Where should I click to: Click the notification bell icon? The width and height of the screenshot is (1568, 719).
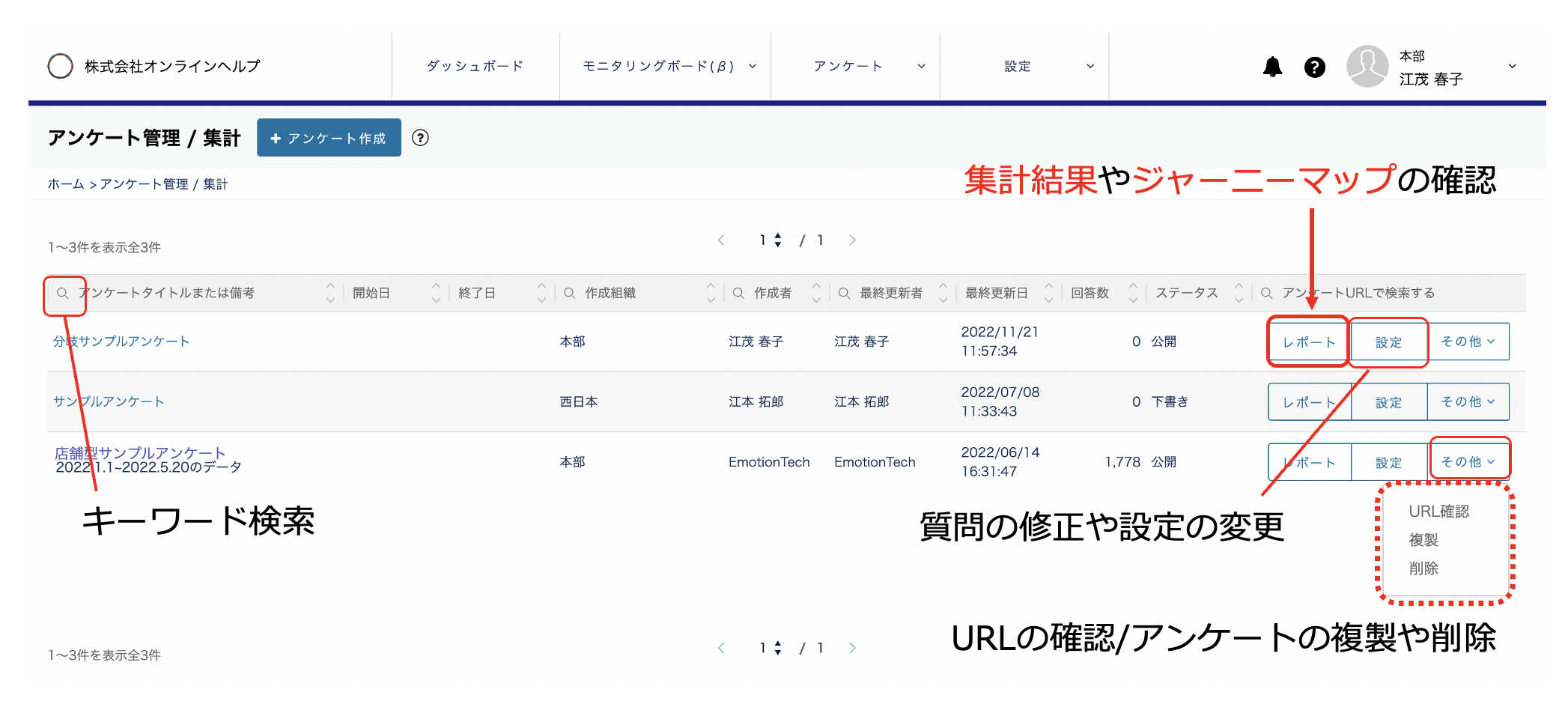point(1273,67)
